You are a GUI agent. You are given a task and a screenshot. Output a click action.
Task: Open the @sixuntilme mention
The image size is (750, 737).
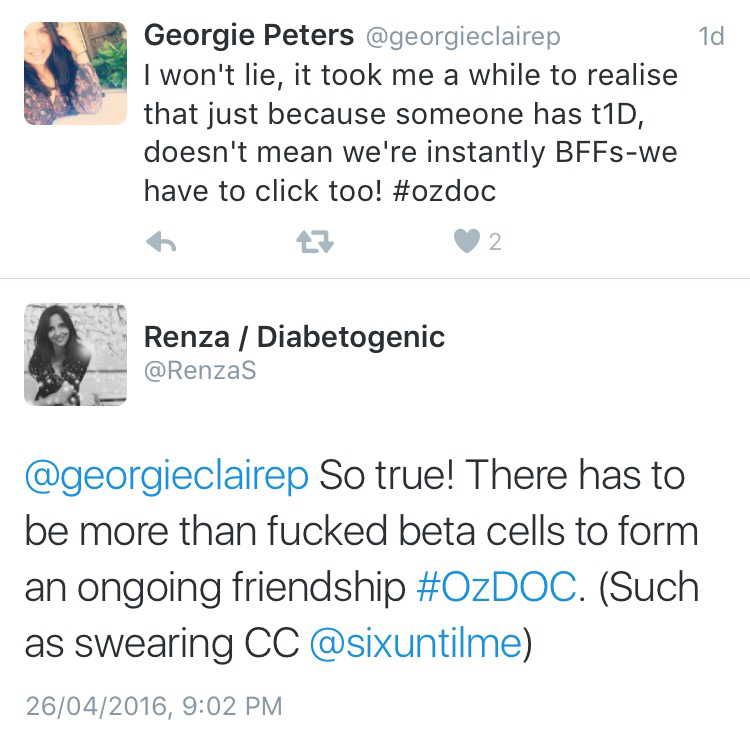point(415,644)
